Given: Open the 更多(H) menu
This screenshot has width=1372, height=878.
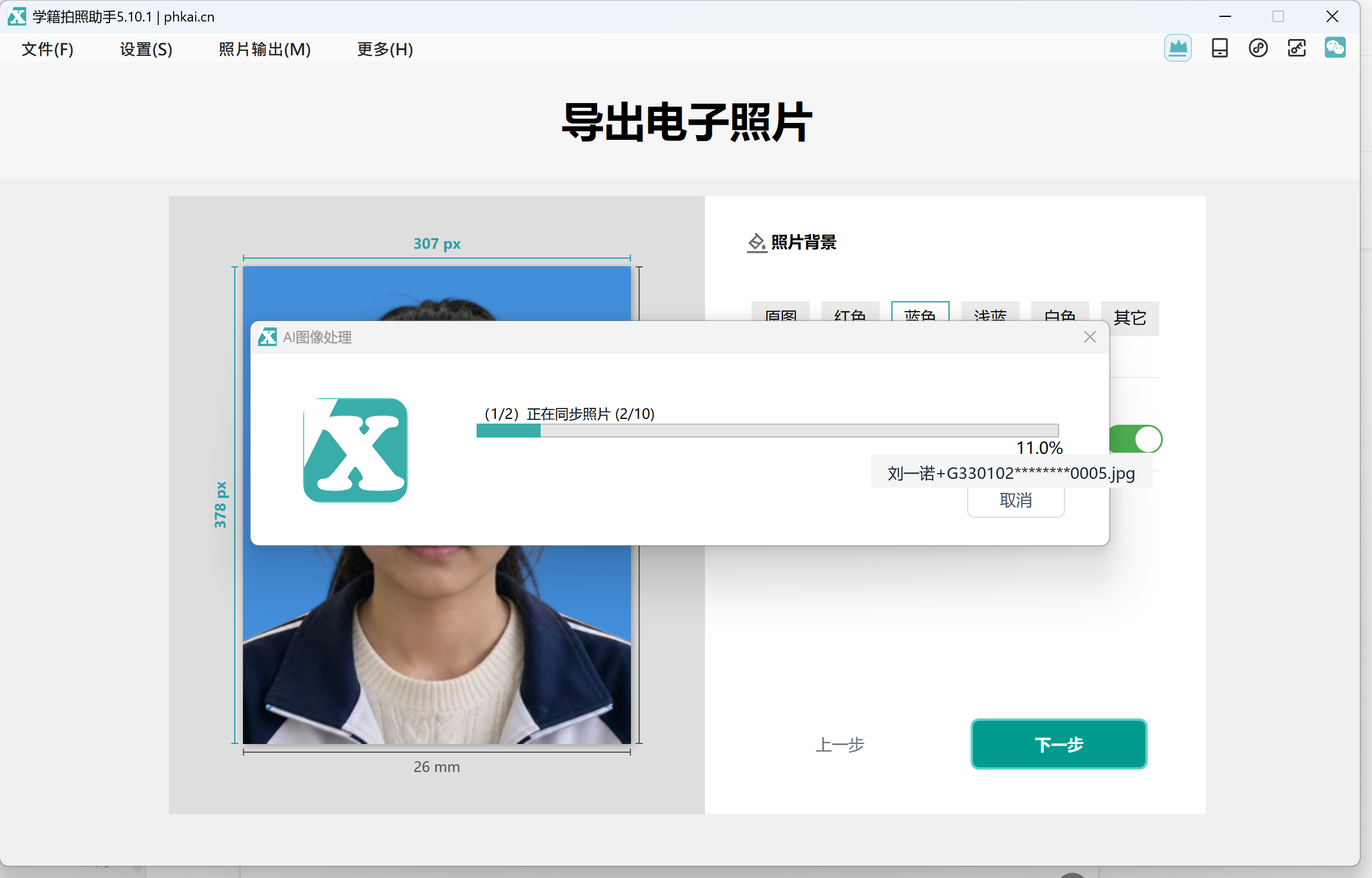Looking at the screenshot, I should coord(385,49).
